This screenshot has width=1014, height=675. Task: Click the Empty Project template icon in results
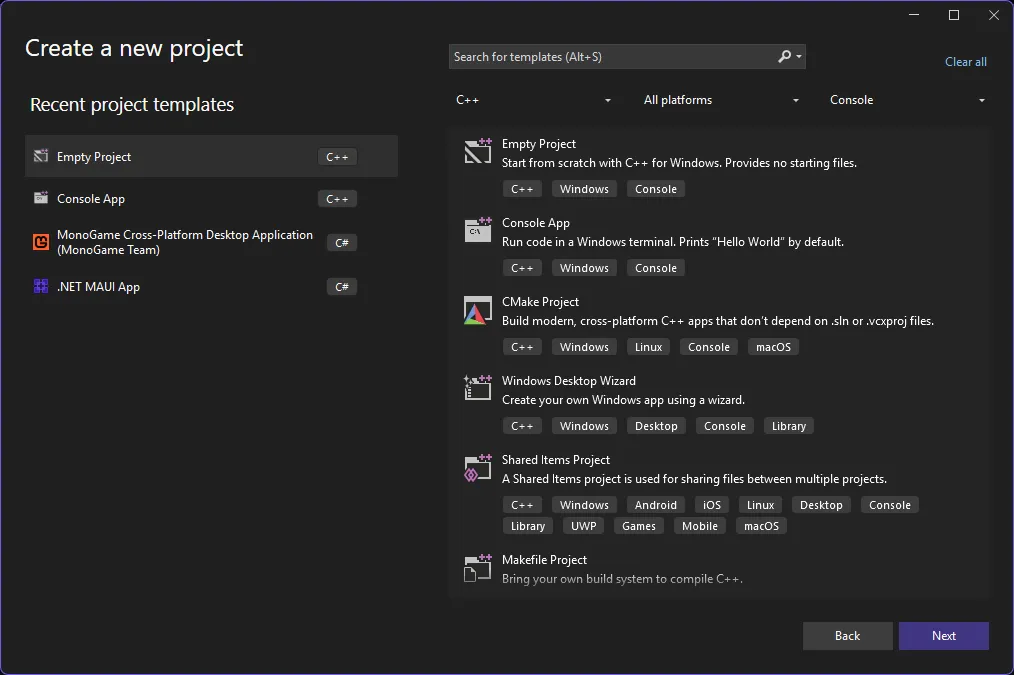click(x=477, y=152)
